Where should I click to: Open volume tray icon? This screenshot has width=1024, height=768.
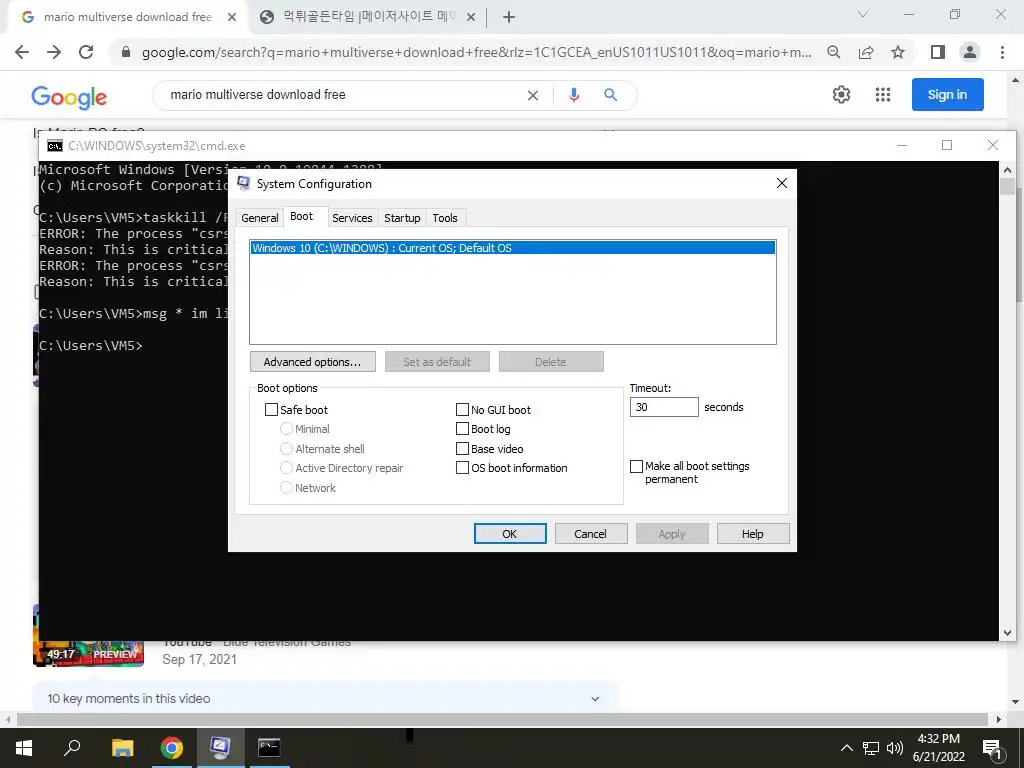coord(895,748)
